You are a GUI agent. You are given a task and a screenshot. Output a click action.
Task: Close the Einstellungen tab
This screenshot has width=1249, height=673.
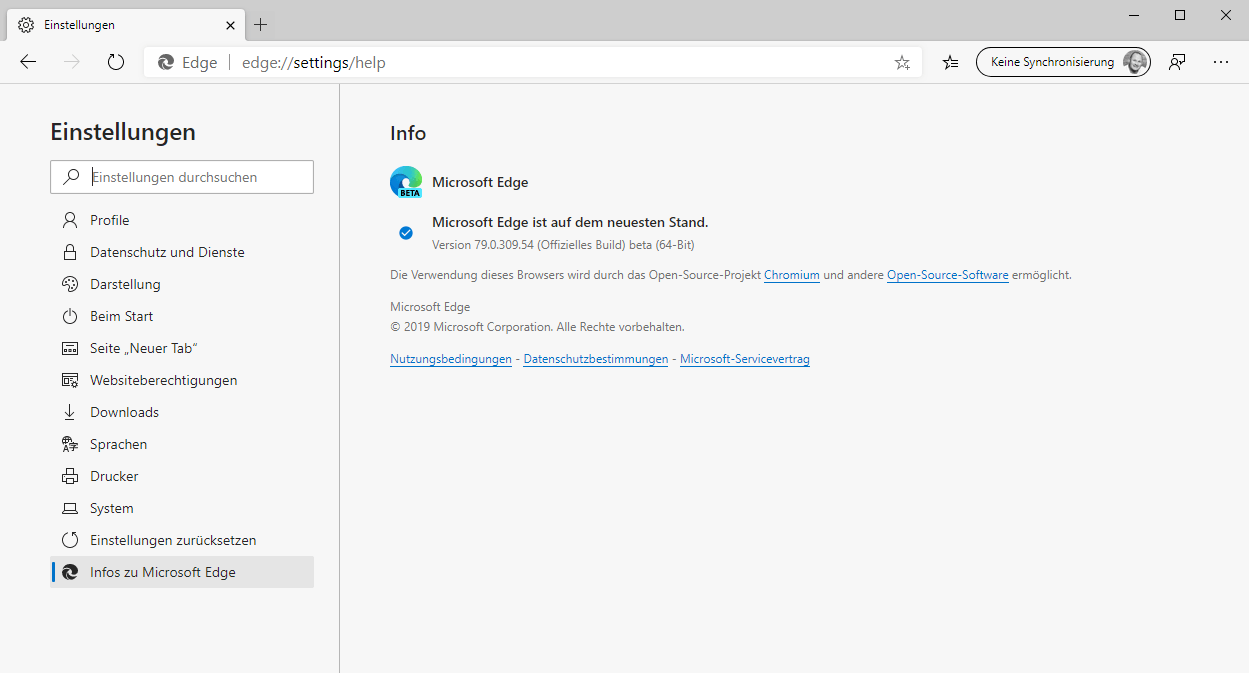coord(230,24)
